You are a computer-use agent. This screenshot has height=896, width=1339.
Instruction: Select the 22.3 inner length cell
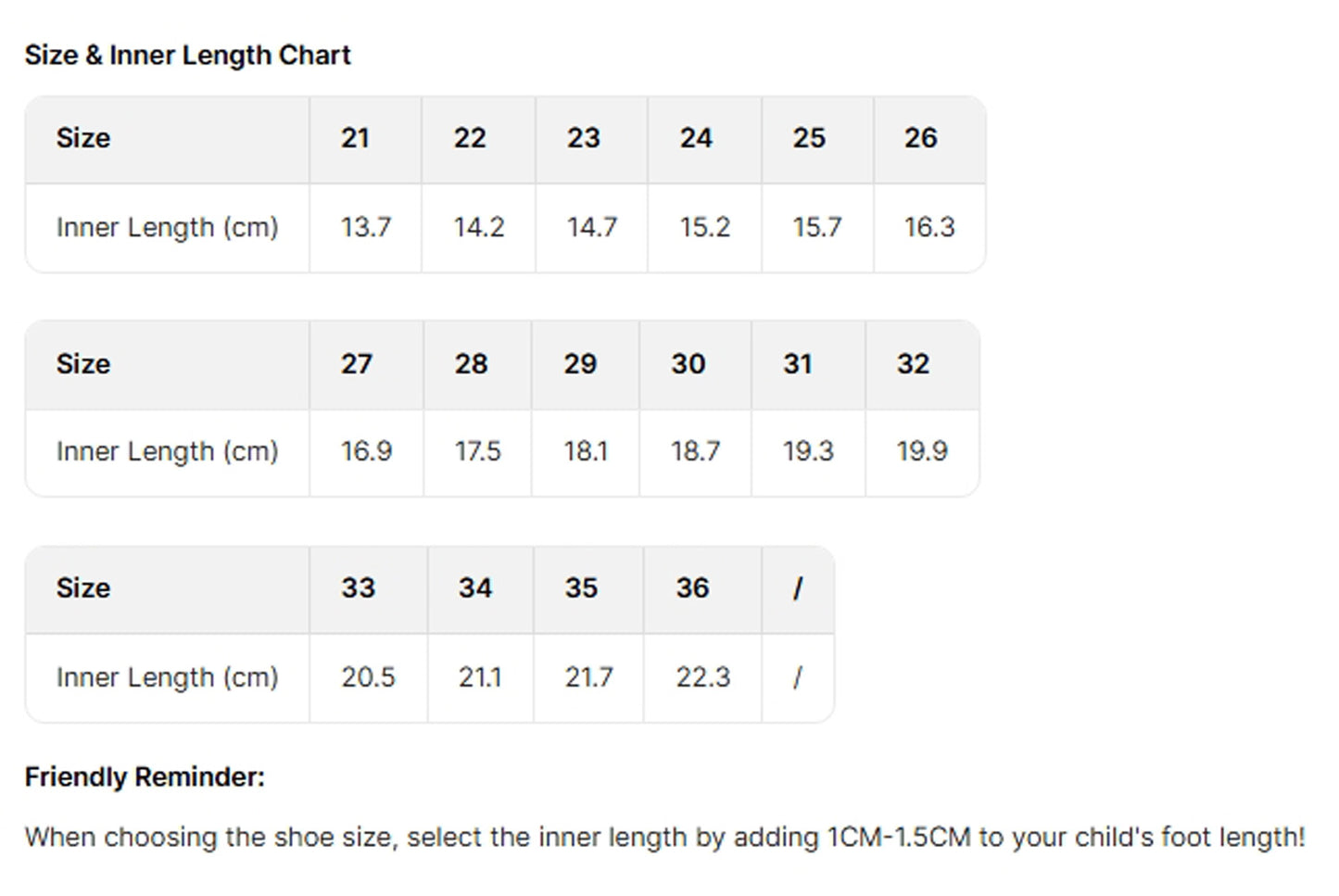(702, 677)
